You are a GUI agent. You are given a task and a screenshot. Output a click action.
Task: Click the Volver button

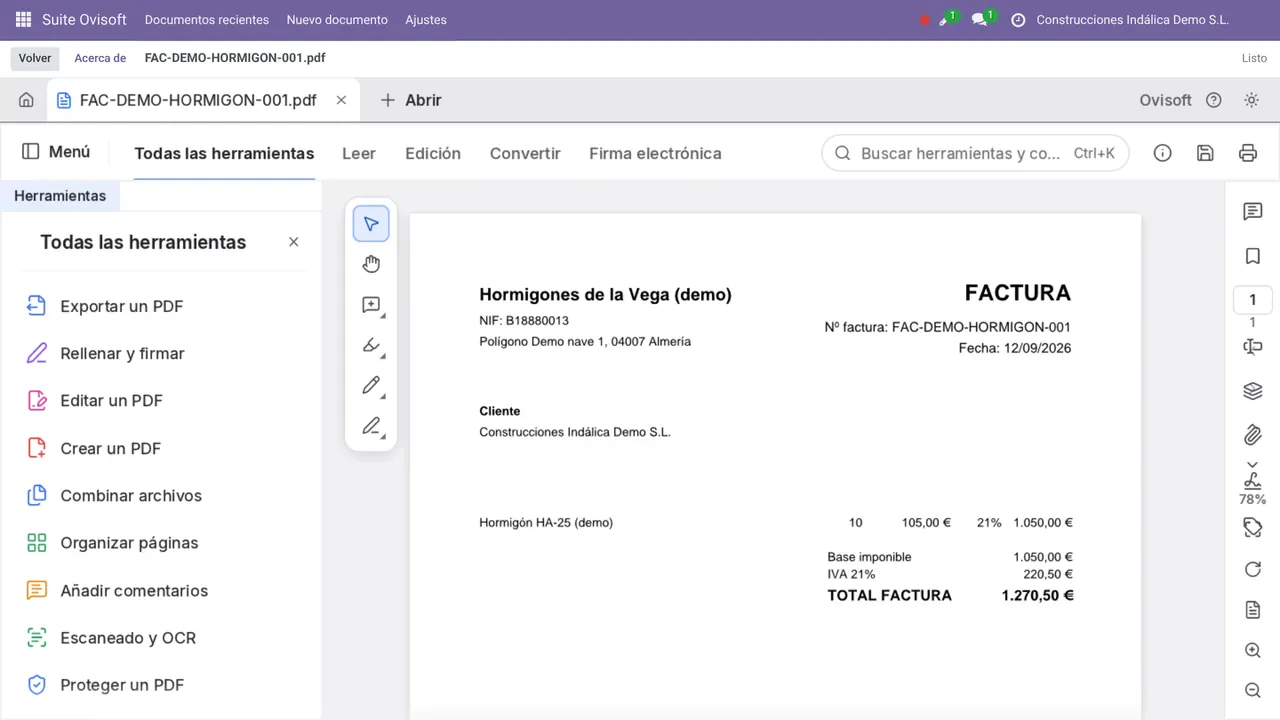point(35,58)
